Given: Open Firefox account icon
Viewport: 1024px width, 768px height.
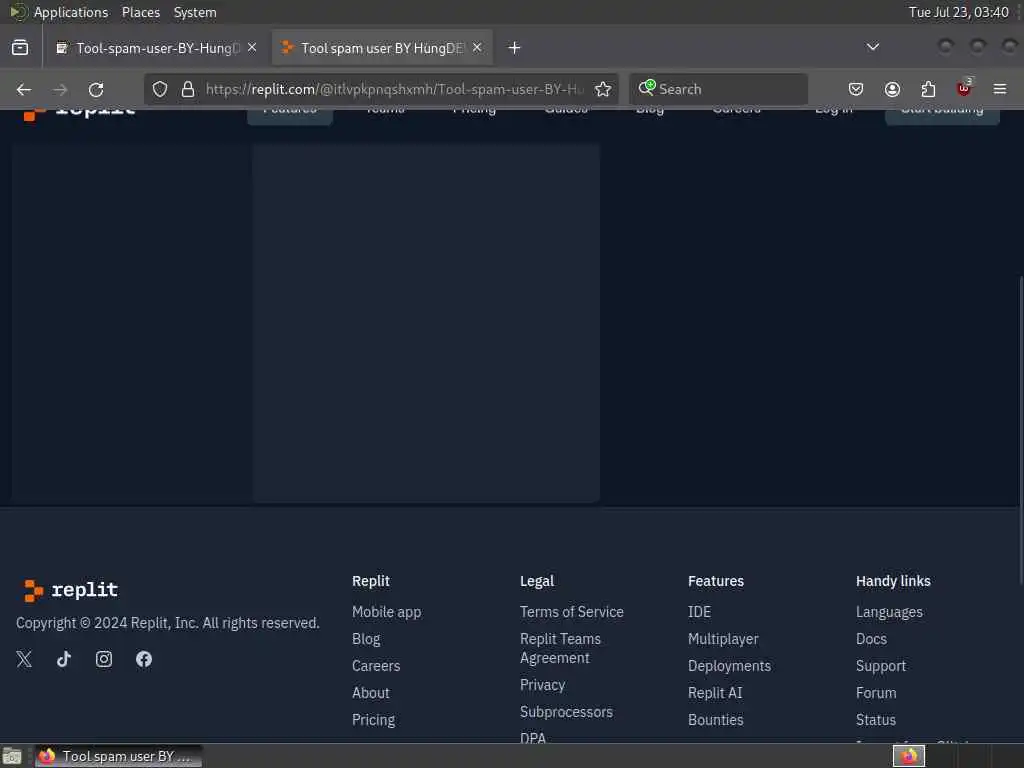Looking at the screenshot, I should pyautogui.click(x=892, y=89).
